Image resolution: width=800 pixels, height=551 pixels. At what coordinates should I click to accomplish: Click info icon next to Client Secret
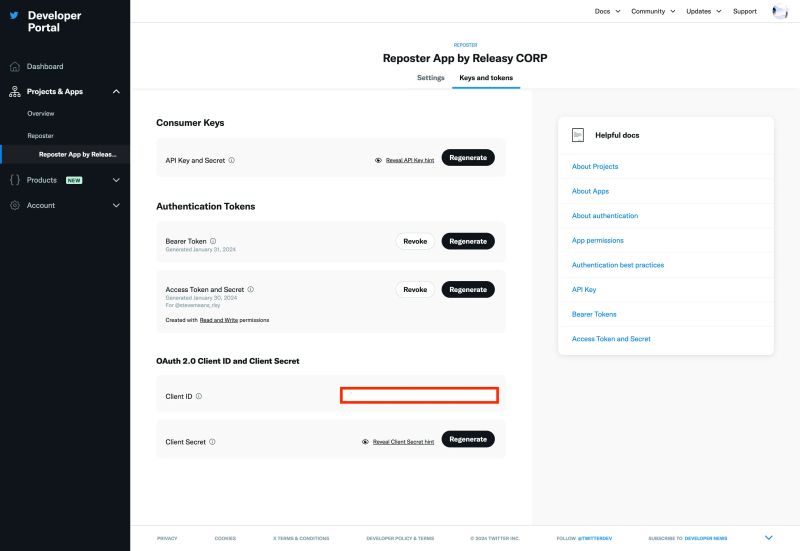point(212,442)
